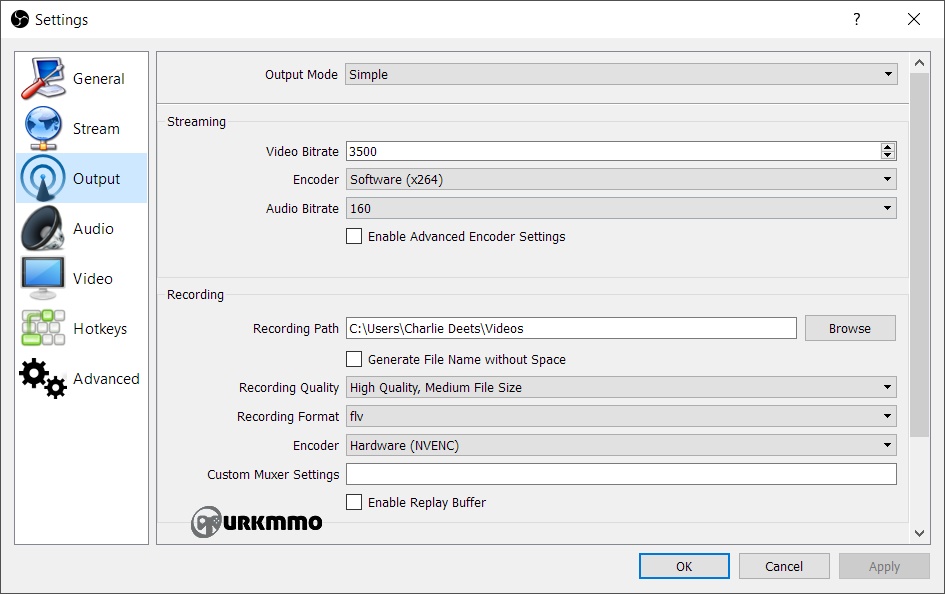Viewport: 945px width, 594px height.
Task: Select the Stream globe icon
Action: coord(43,128)
